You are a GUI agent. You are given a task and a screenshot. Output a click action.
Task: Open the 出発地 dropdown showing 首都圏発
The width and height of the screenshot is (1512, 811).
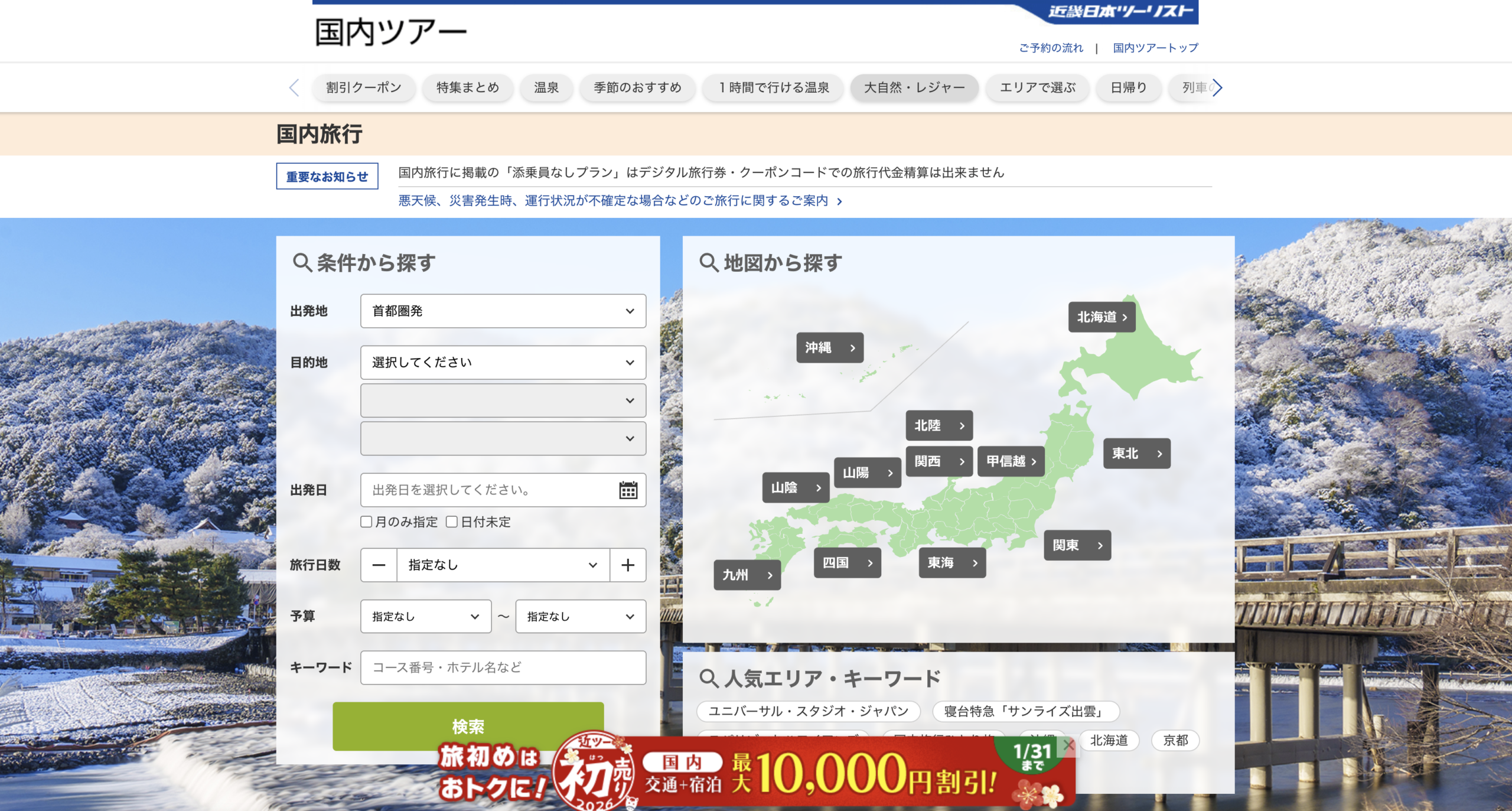503,311
